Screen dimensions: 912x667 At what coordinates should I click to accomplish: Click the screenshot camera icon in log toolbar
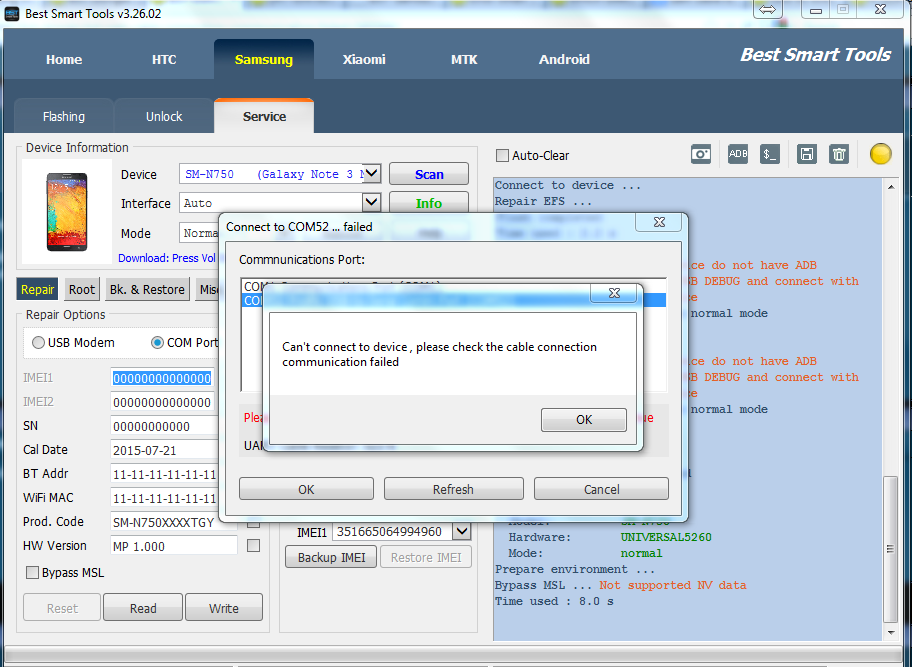click(700, 154)
